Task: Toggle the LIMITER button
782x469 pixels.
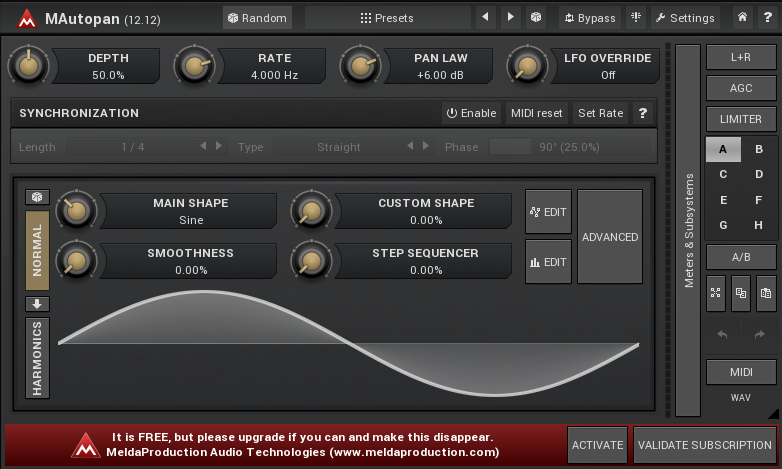Action: click(x=741, y=119)
